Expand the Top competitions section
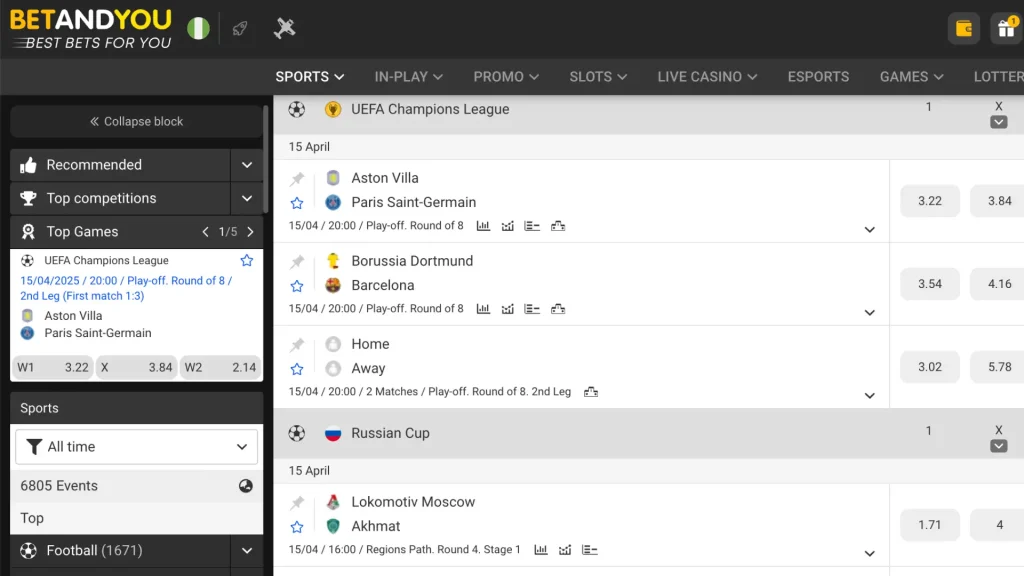The height and width of the screenshot is (576, 1024). [247, 199]
